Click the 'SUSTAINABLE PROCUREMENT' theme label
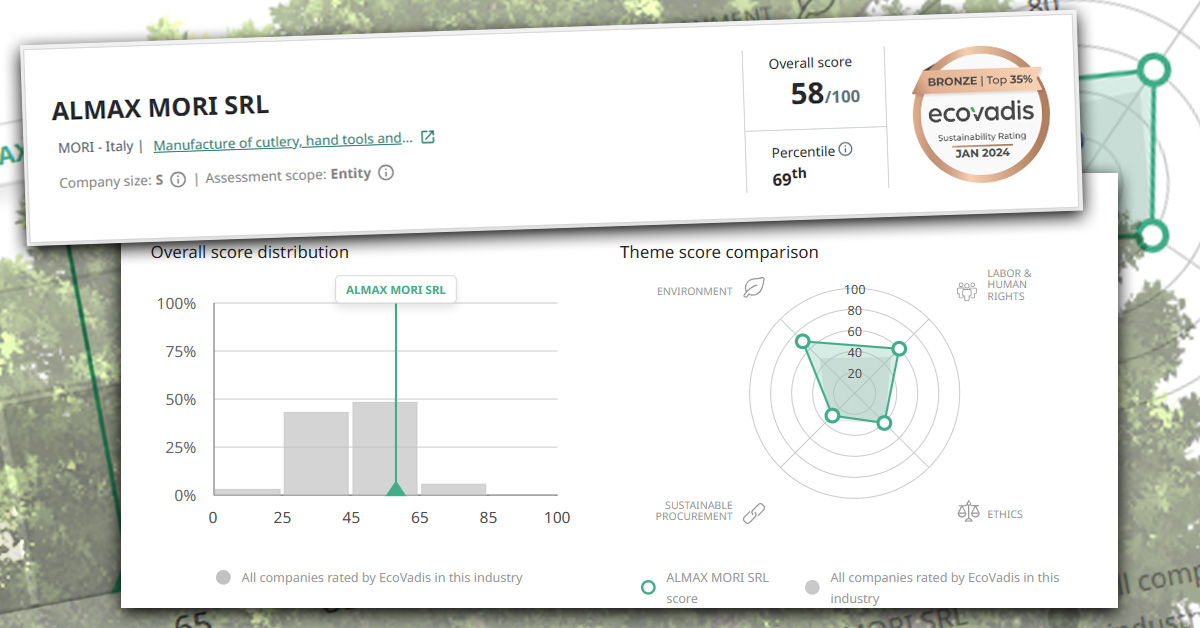1200x628 pixels. pos(694,511)
